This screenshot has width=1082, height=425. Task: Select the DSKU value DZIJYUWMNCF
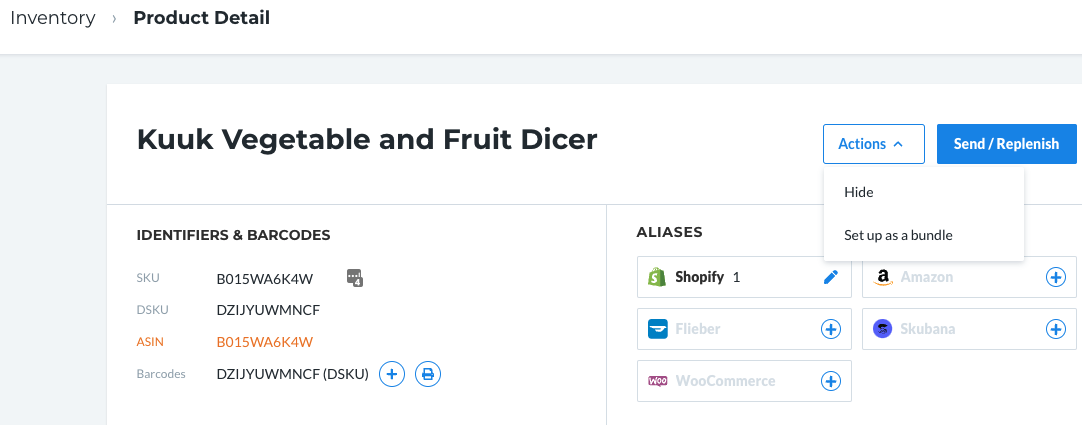(268, 310)
